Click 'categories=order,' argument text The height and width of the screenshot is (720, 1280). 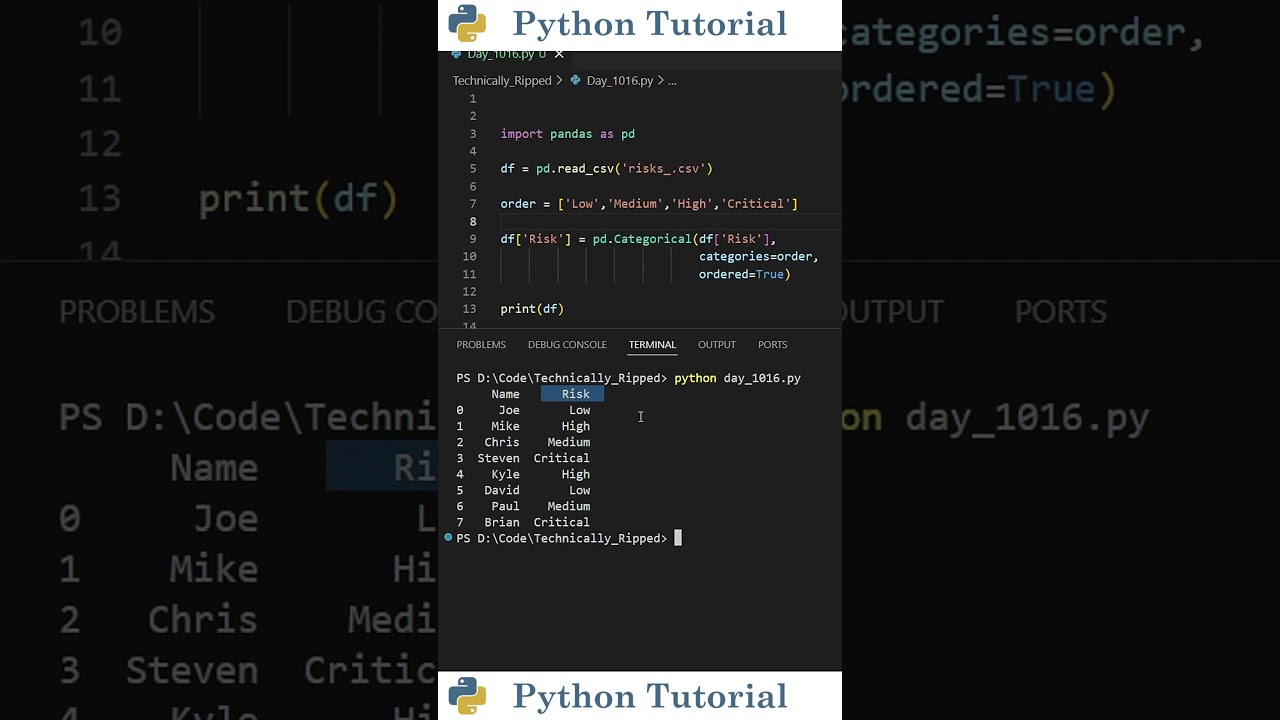point(759,256)
